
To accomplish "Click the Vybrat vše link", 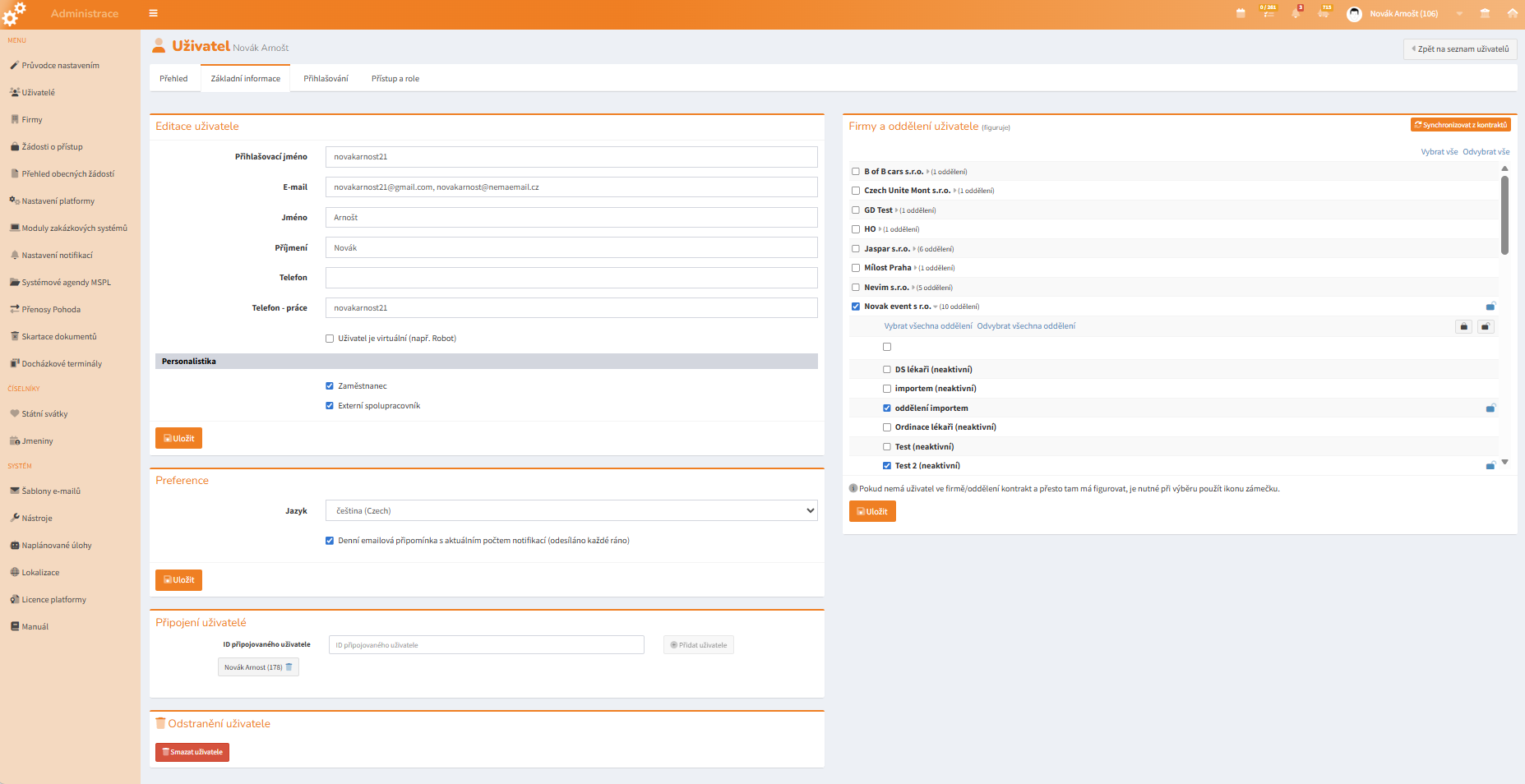I will coord(1440,152).
